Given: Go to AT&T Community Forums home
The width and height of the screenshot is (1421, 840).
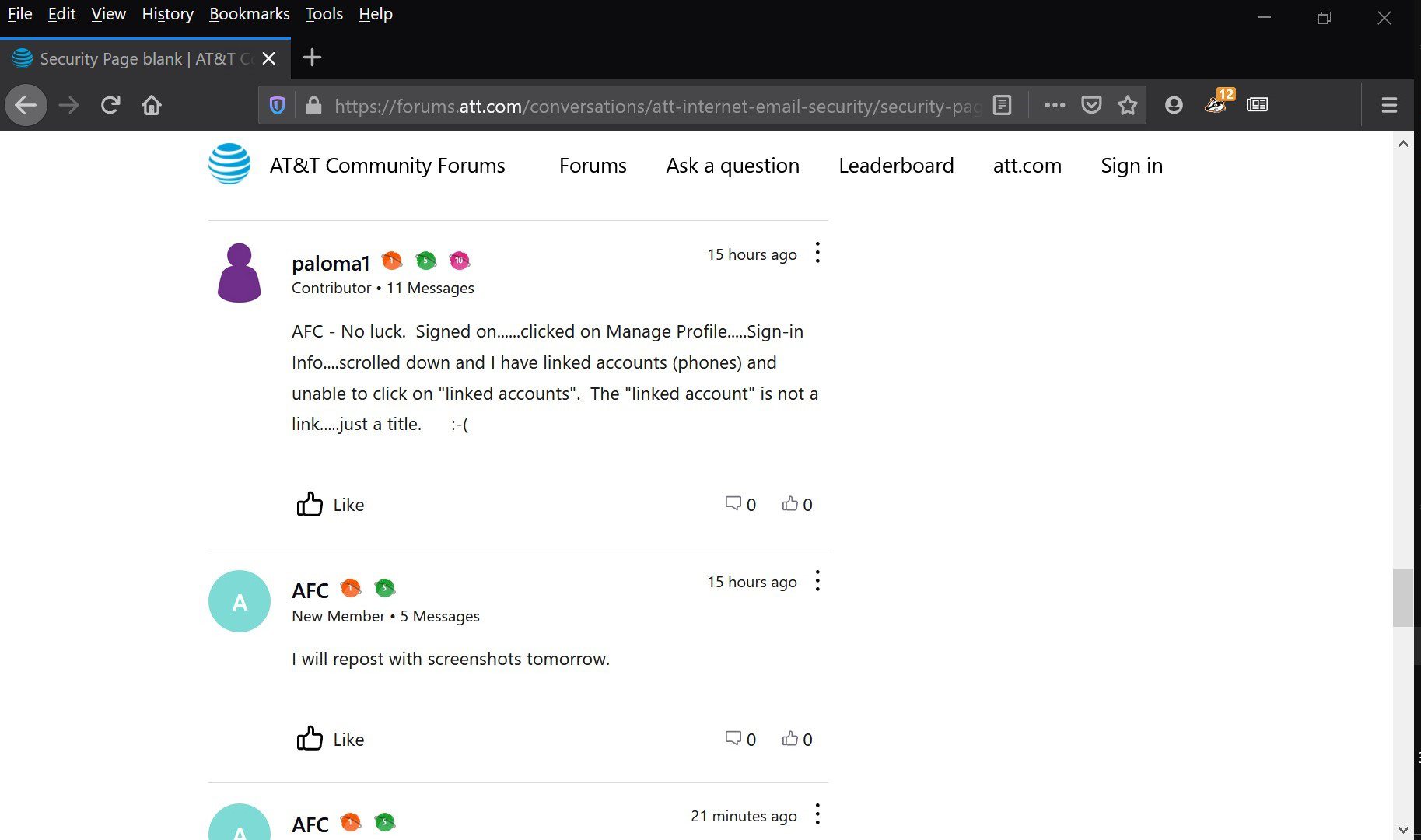Looking at the screenshot, I should point(387,166).
